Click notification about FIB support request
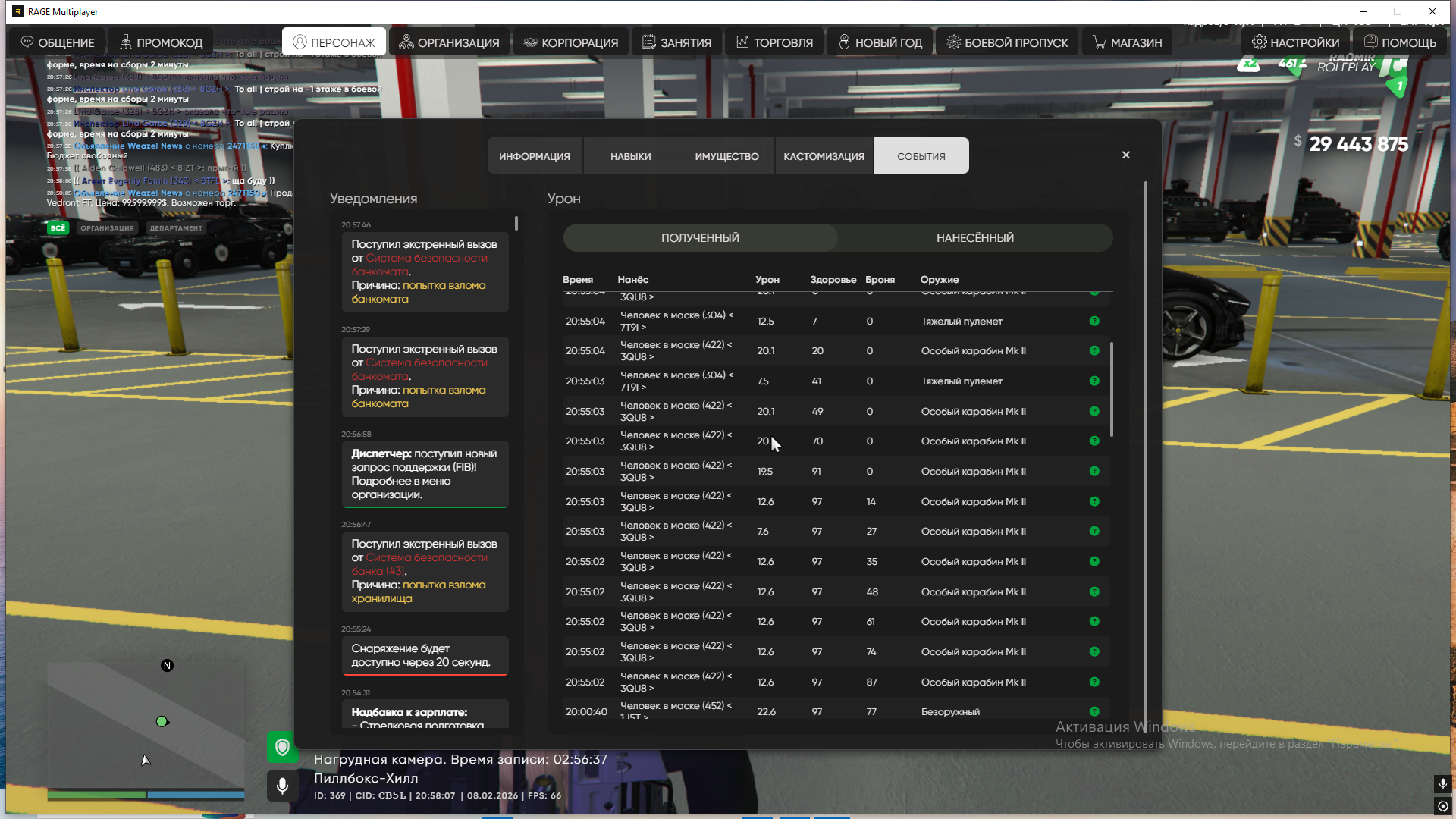The height and width of the screenshot is (819, 1456). pos(424,474)
